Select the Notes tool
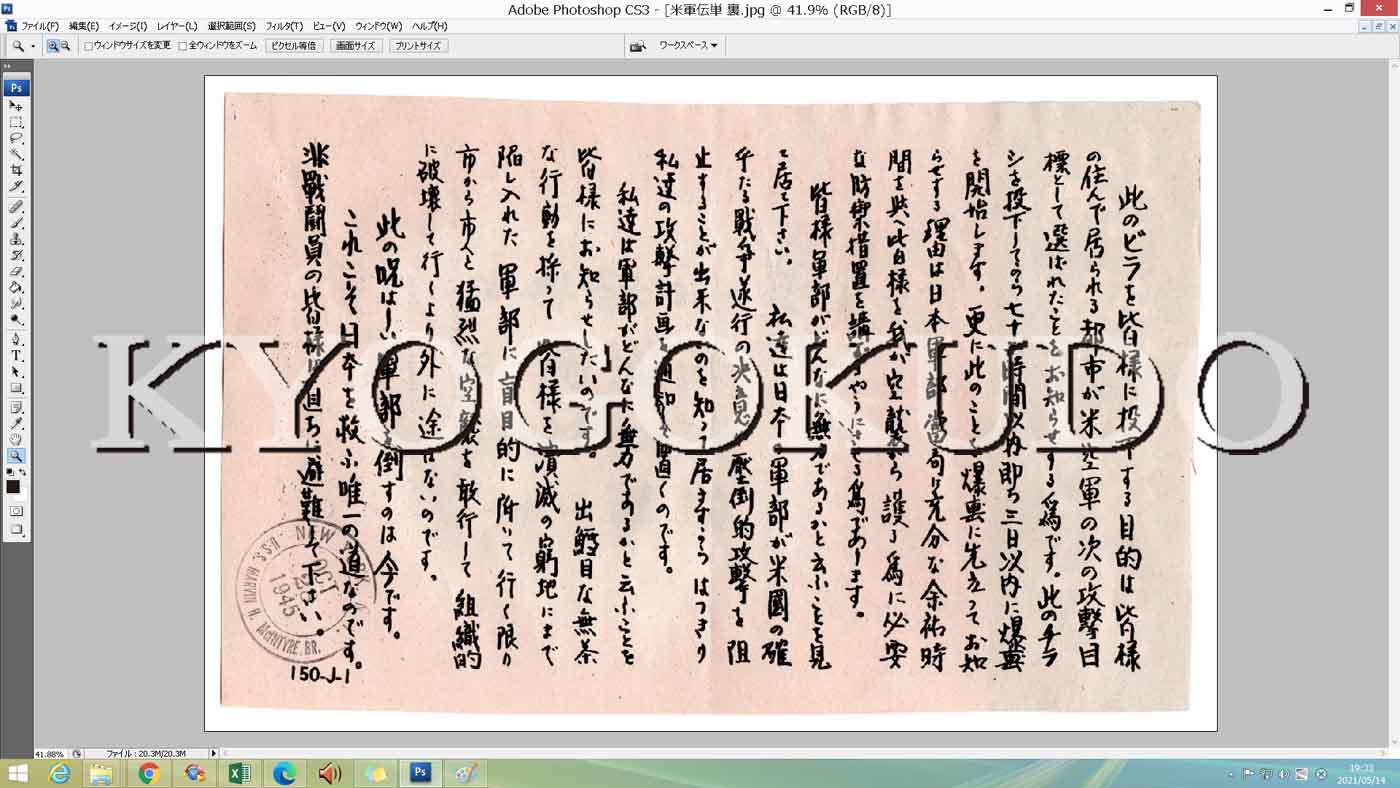Image resolution: width=1400 pixels, height=788 pixels. (x=16, y=408)
